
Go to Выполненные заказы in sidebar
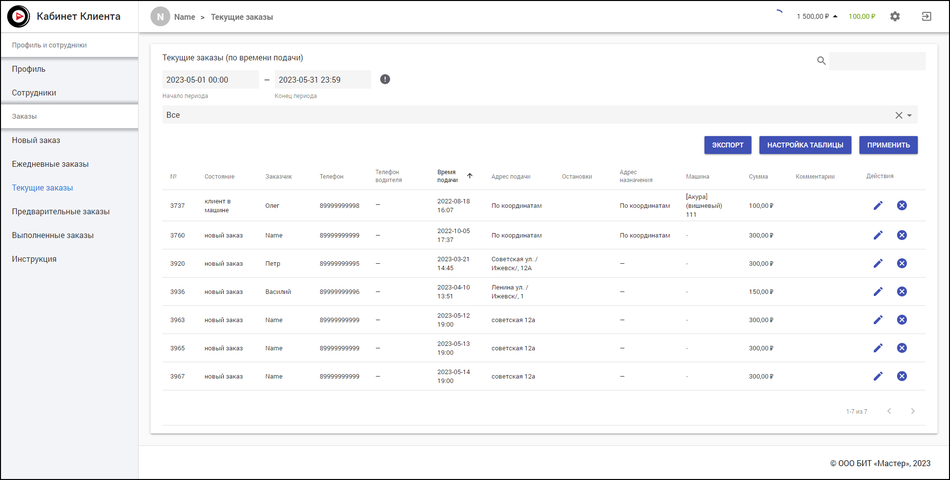tap(53, 235)
